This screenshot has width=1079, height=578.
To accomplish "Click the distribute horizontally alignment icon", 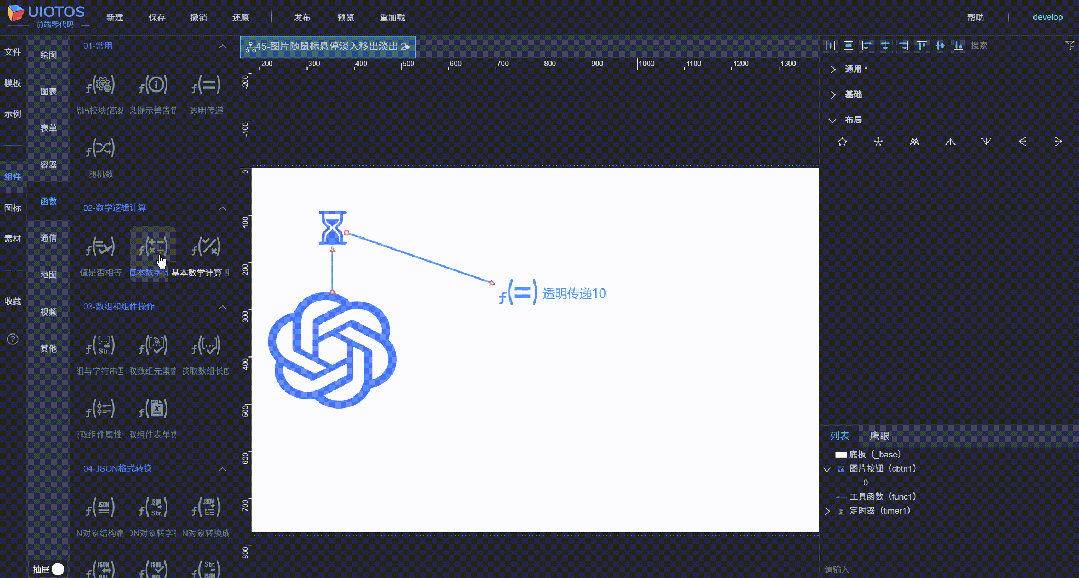I will [x=831, y=45].
